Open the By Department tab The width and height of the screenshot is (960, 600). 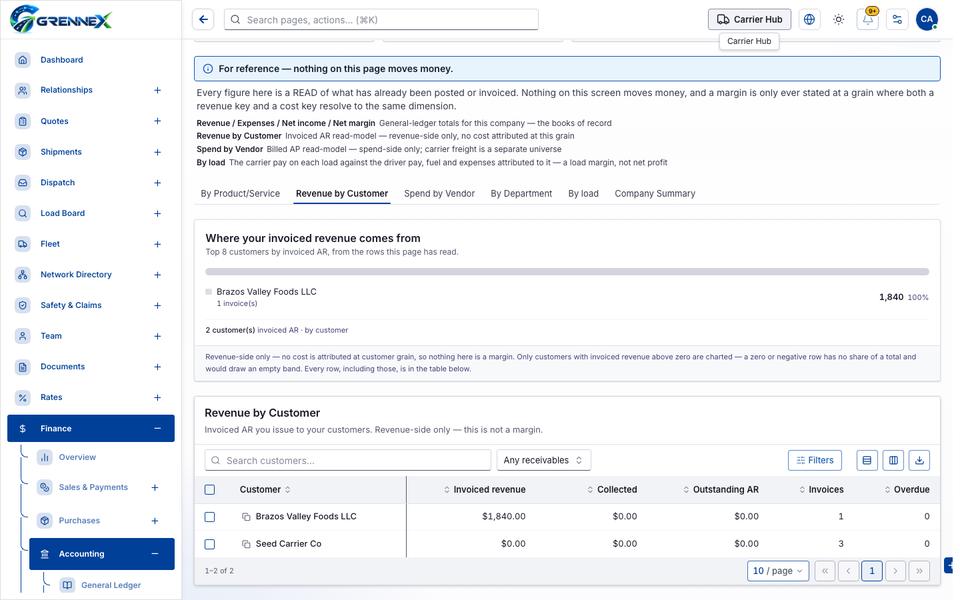pos(521,193)
